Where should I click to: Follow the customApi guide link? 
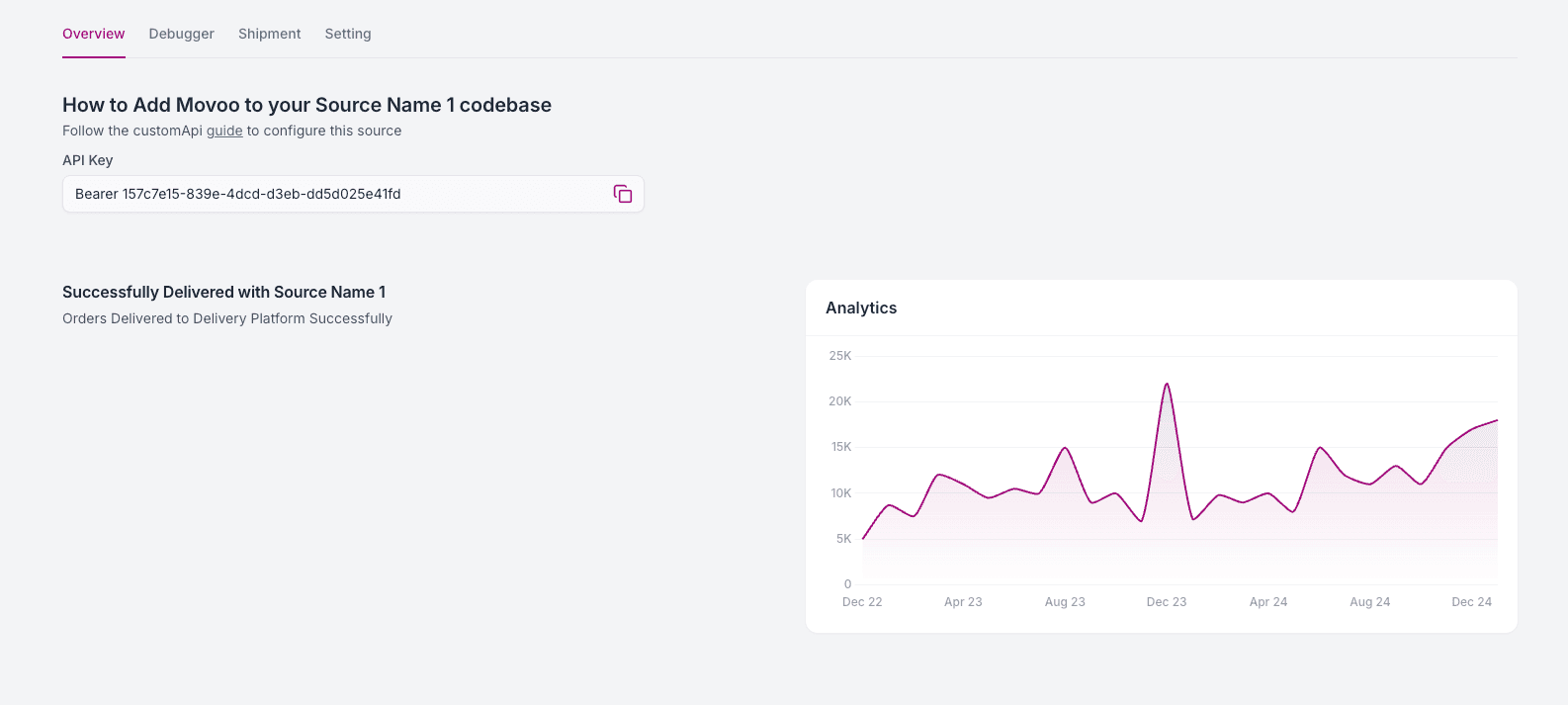click(224, 131)
